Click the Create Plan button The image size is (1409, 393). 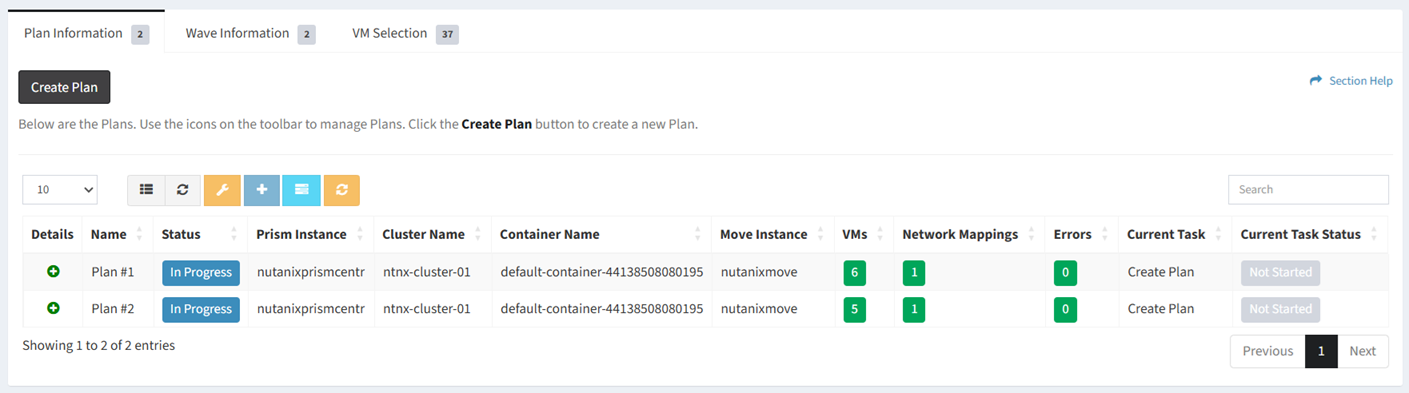click(64, 87)
